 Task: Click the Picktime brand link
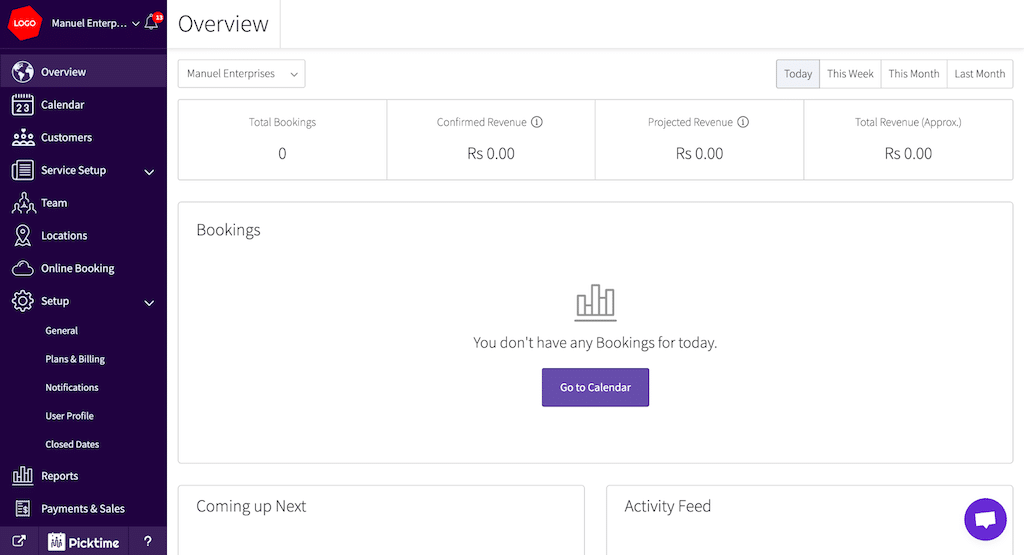(x=84, y=542)
